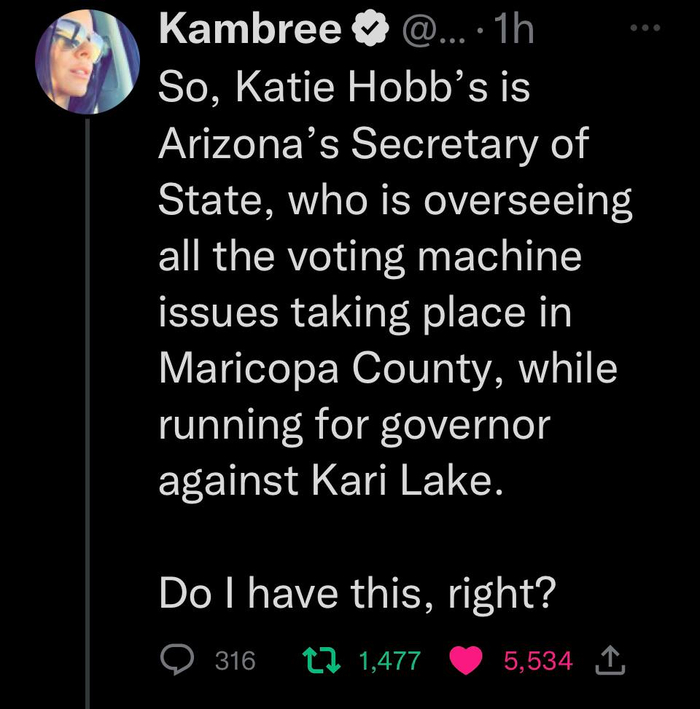
Task: Click the 1,477 retweet count
Action: [389, 660]
